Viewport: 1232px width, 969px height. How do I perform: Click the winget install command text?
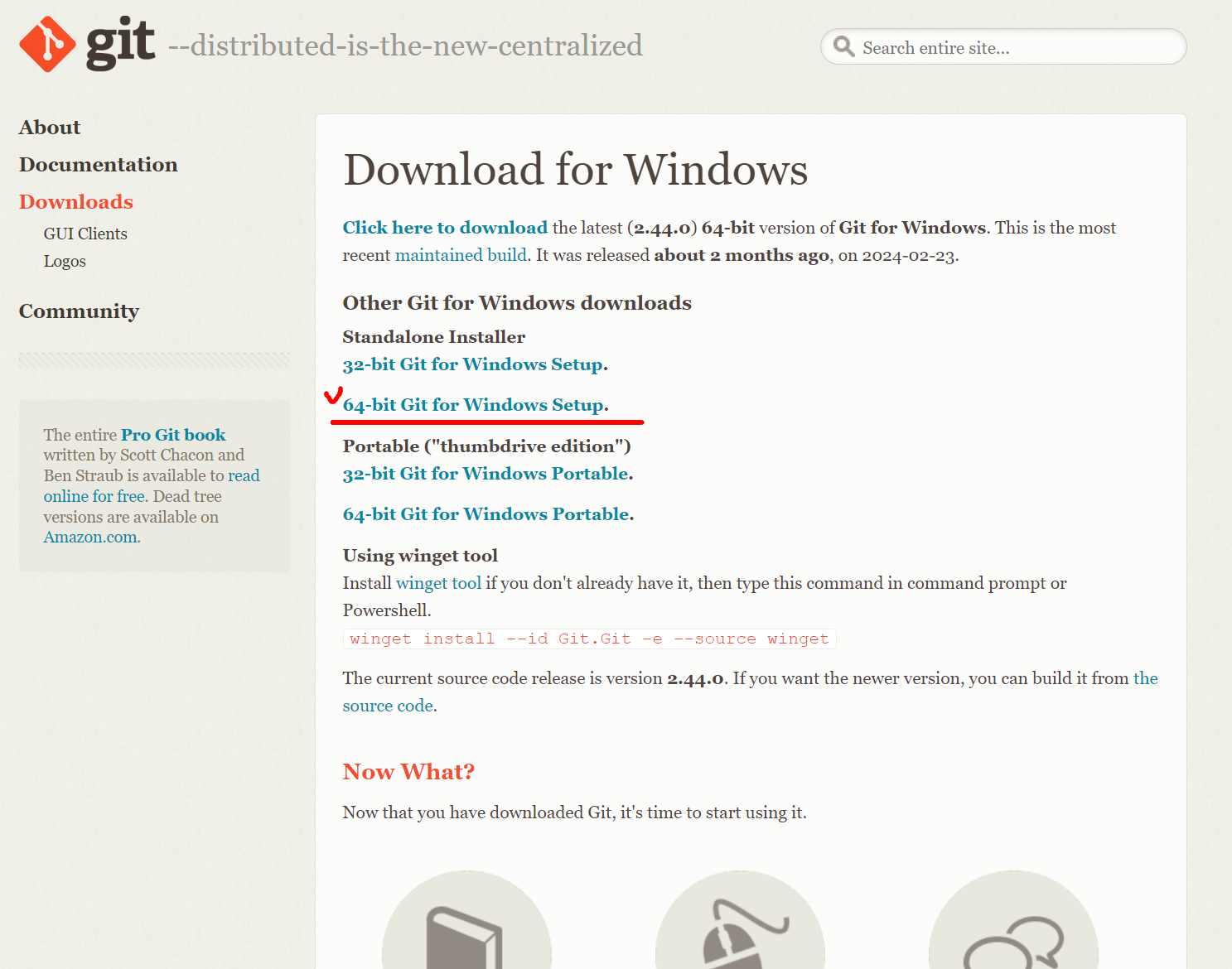[589, 639]
